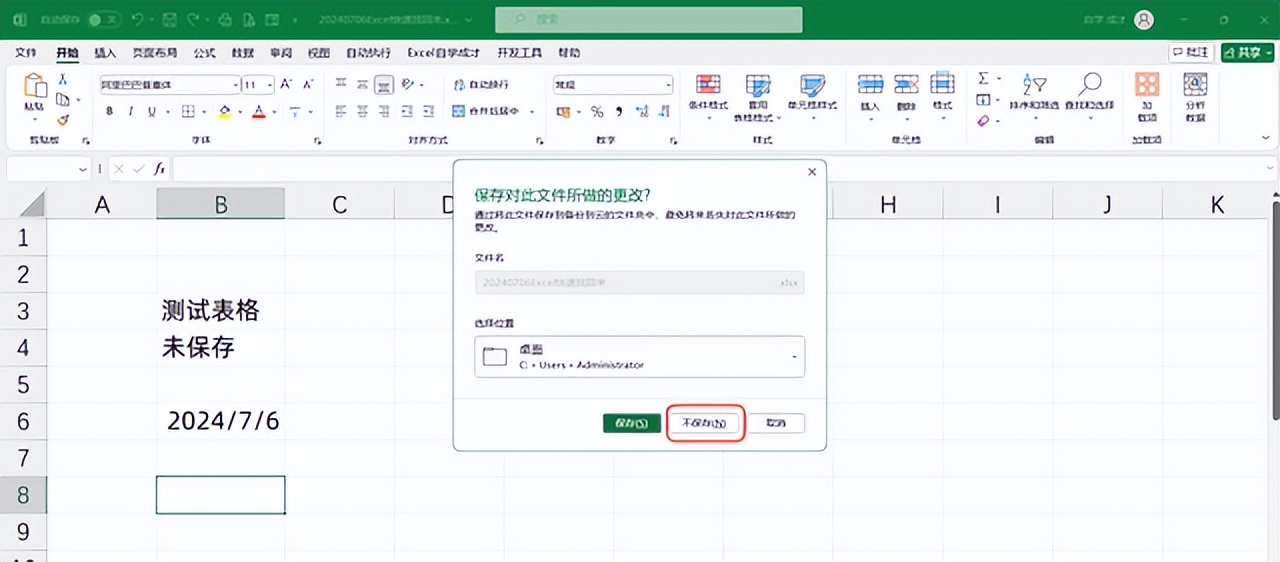Switch to the Page Layout tab
Viewport: 1280px width, 562px height.
(154, 53)
